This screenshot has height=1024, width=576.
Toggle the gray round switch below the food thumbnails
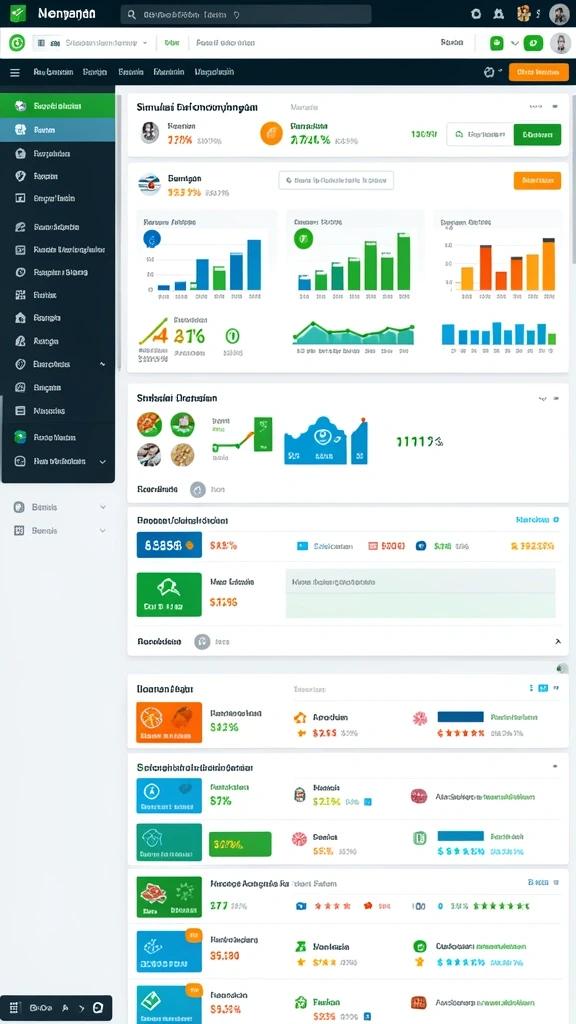[x=198, y=489]
